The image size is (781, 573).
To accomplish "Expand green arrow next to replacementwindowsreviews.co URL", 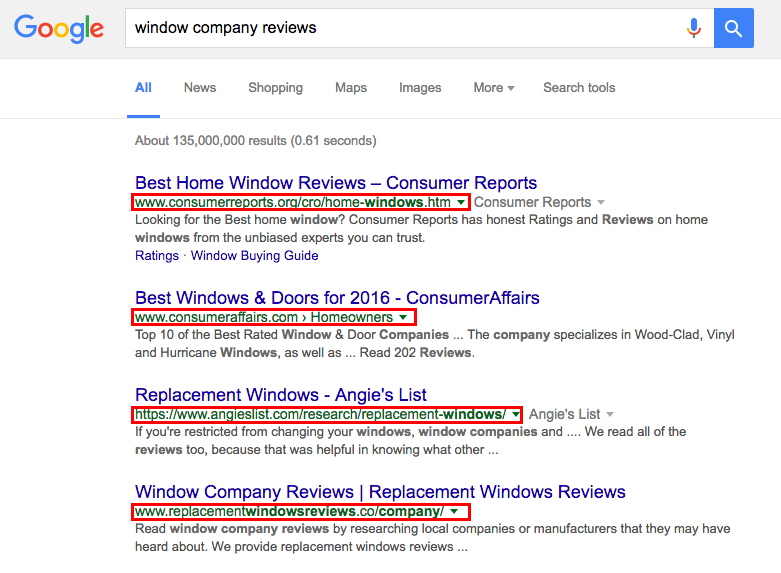I will pos(454,512).
